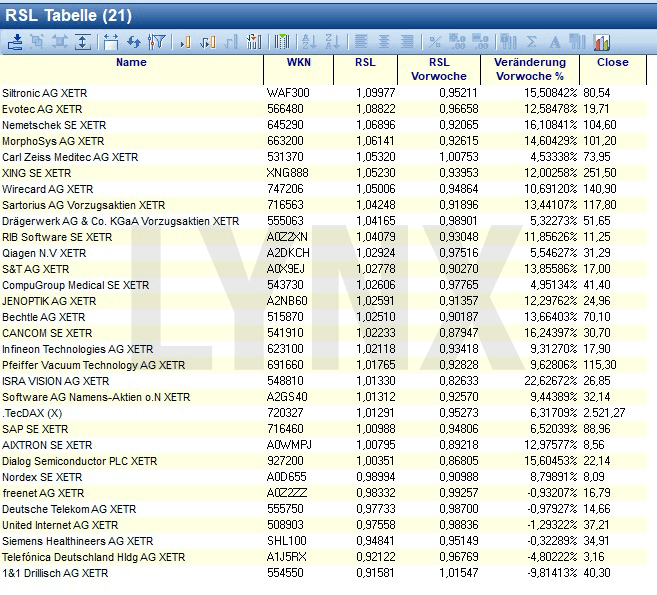
Task: Click WKN cell A0Z2ZZ for freenet
Action: click(x=287, y=493)
